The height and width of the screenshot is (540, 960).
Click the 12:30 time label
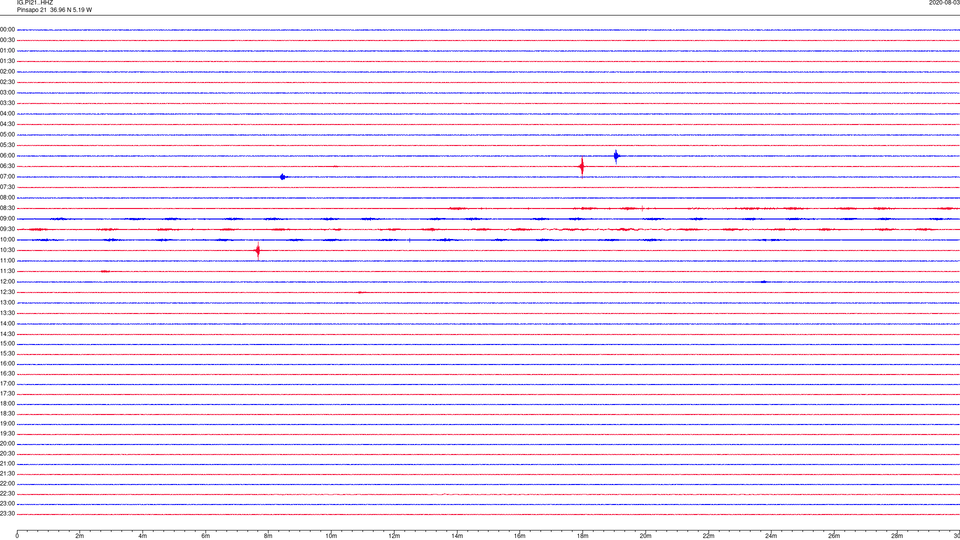pos(7,292)
